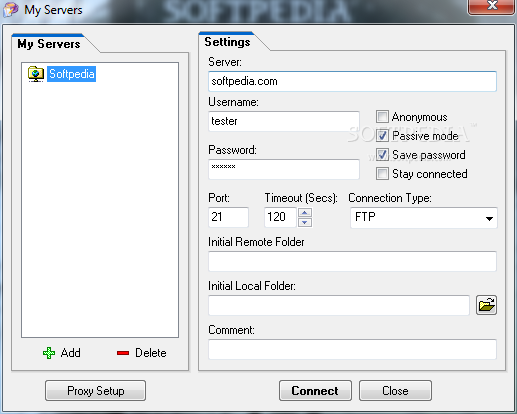Click the Port field showing 21

[228, 217]
